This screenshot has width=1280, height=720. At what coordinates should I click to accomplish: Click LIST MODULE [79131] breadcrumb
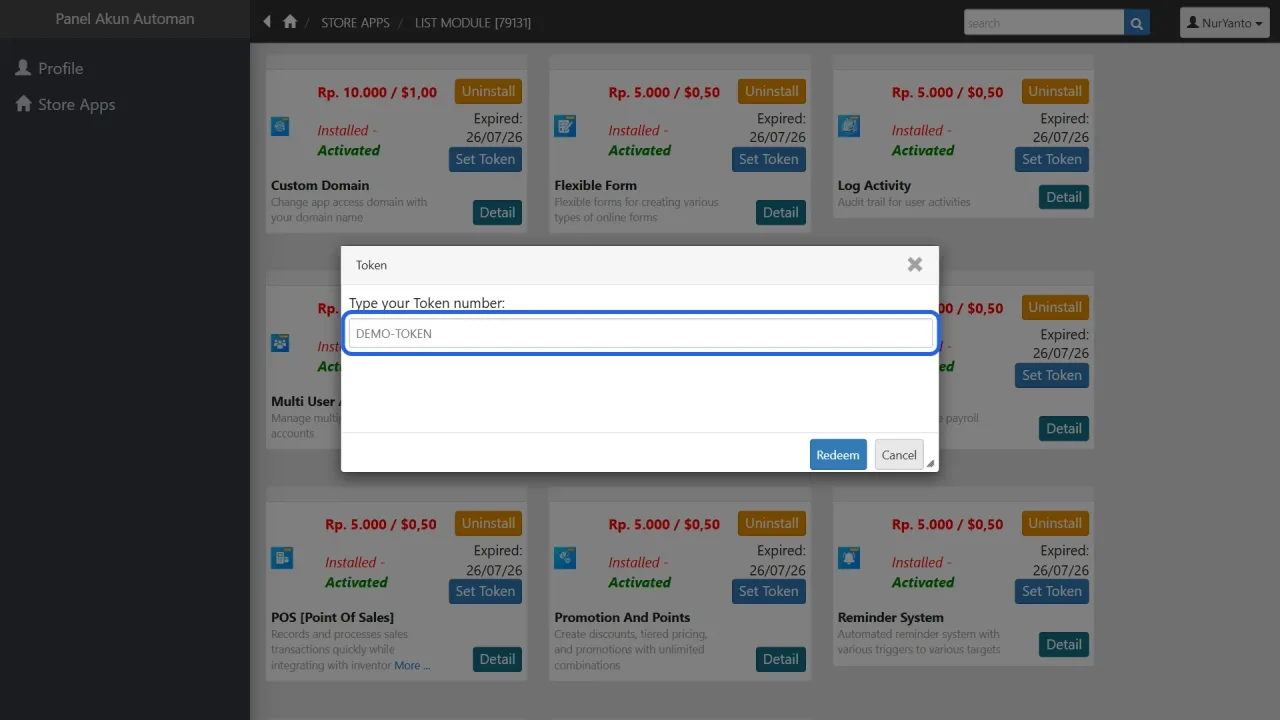tap(473, 23)
